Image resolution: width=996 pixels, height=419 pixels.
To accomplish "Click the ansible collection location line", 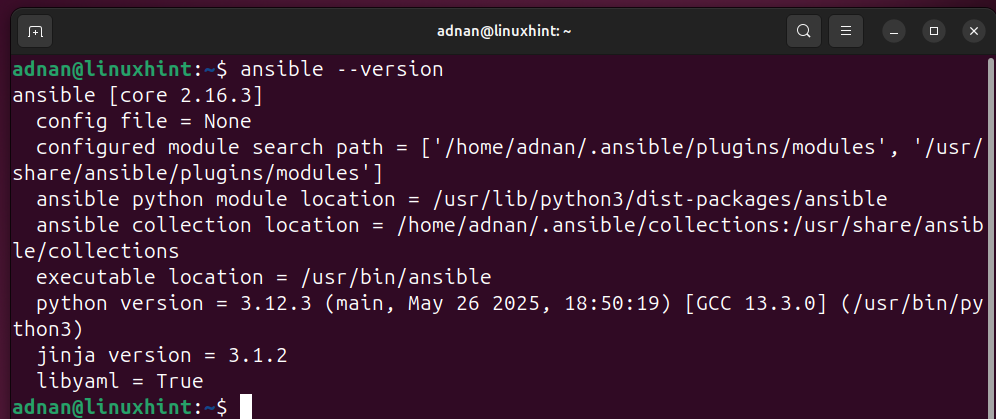I will tap(497, 238).
